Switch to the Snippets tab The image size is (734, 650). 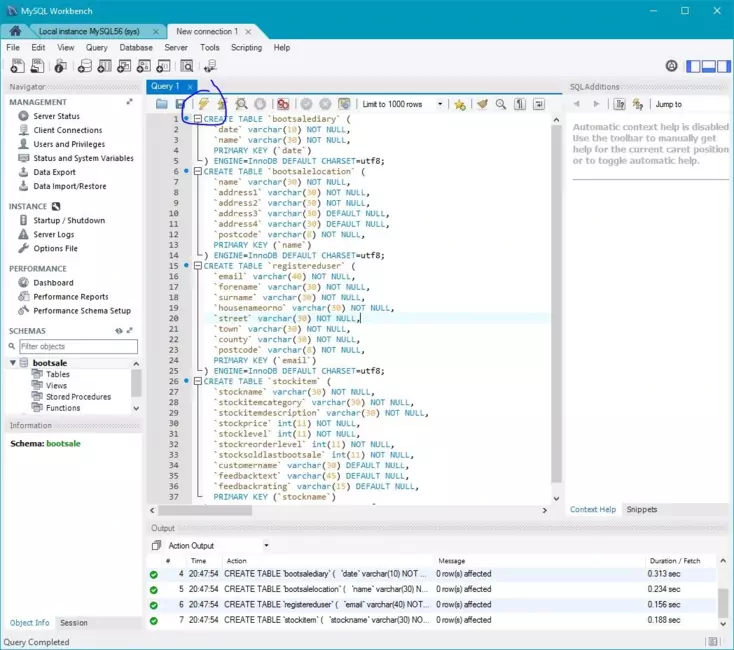[x=642, y=509]
